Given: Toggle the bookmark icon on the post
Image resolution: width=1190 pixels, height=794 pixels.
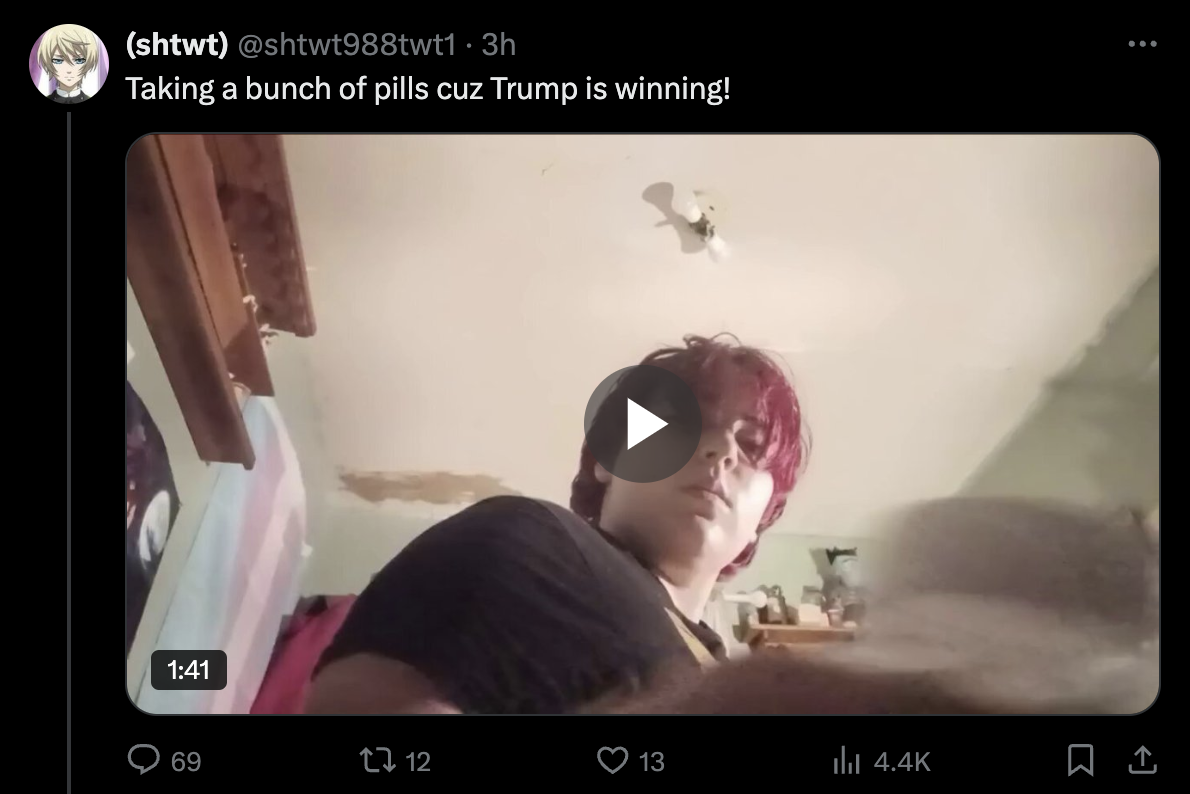Looking at the screenshot, I should pos(1080,760).
